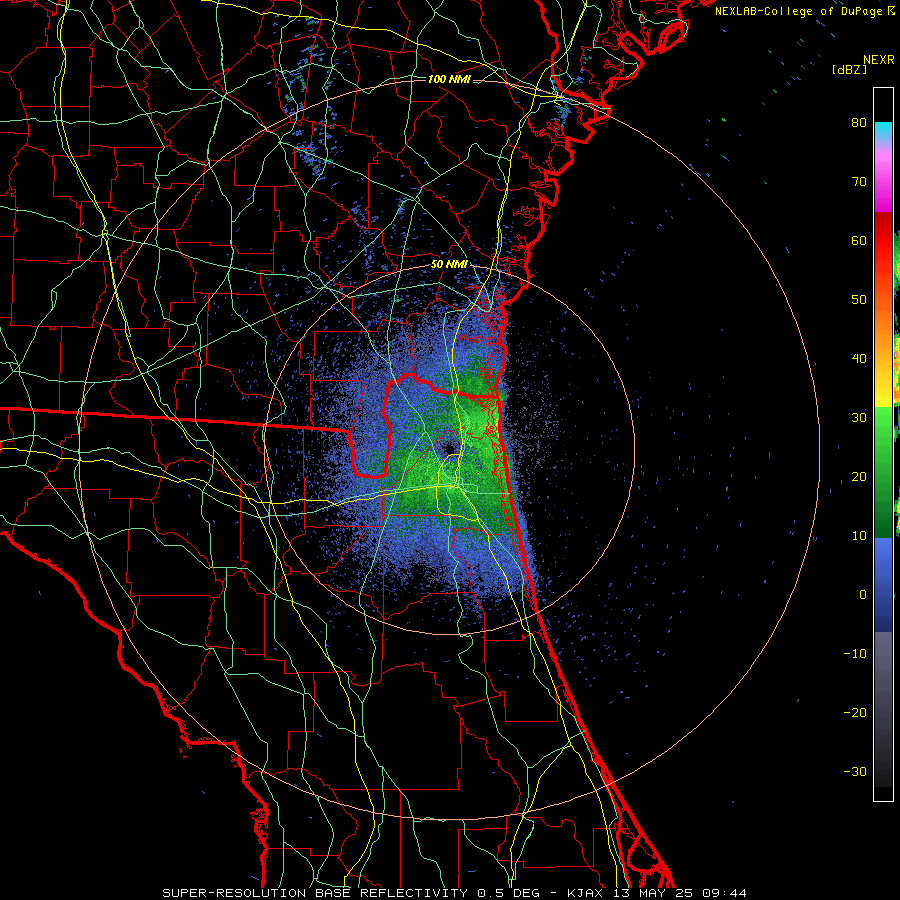
Task: Click the cyan top band of the color scale
Action: point(884,132)
